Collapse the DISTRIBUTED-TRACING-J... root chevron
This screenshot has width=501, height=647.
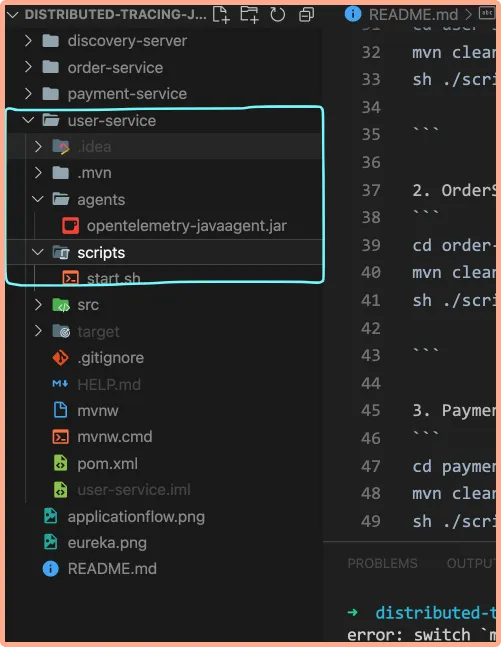pos(13,15)
